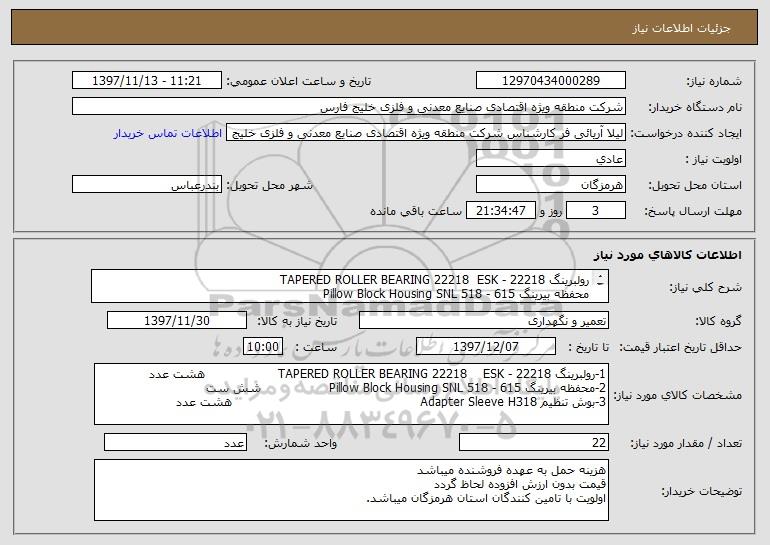This screenshot has width=770, height=545.
Task: Click the label مهلت ارسال پاسخ
Action: click(x=693, y=212)
